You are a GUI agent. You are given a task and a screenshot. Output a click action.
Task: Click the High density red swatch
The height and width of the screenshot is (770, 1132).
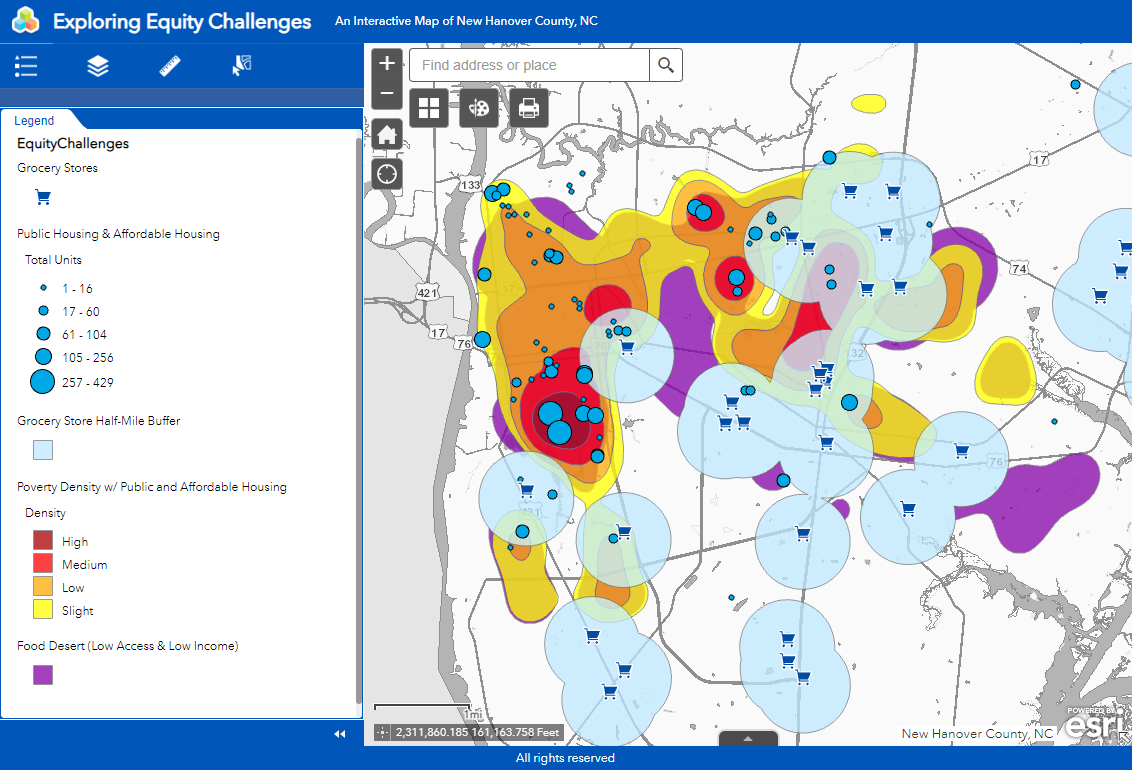[43, 540]
